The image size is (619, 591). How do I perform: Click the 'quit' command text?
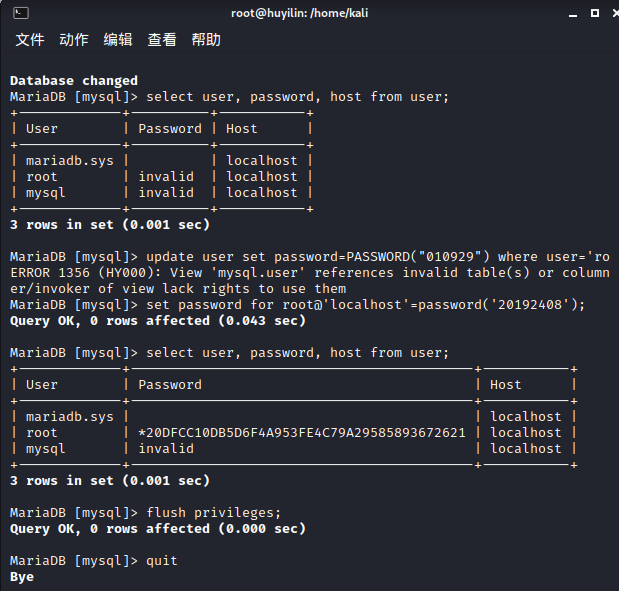(x=162, y=561)
